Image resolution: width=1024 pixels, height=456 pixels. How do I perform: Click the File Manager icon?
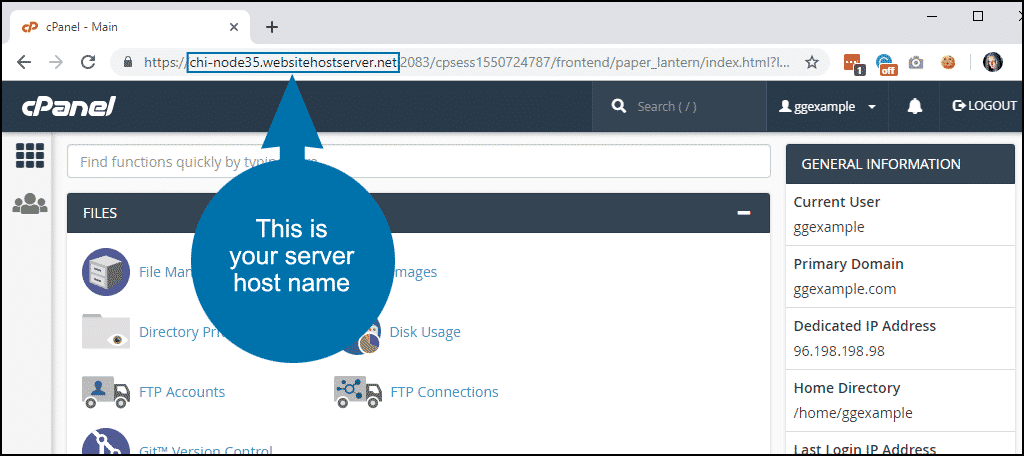[105, 272]
